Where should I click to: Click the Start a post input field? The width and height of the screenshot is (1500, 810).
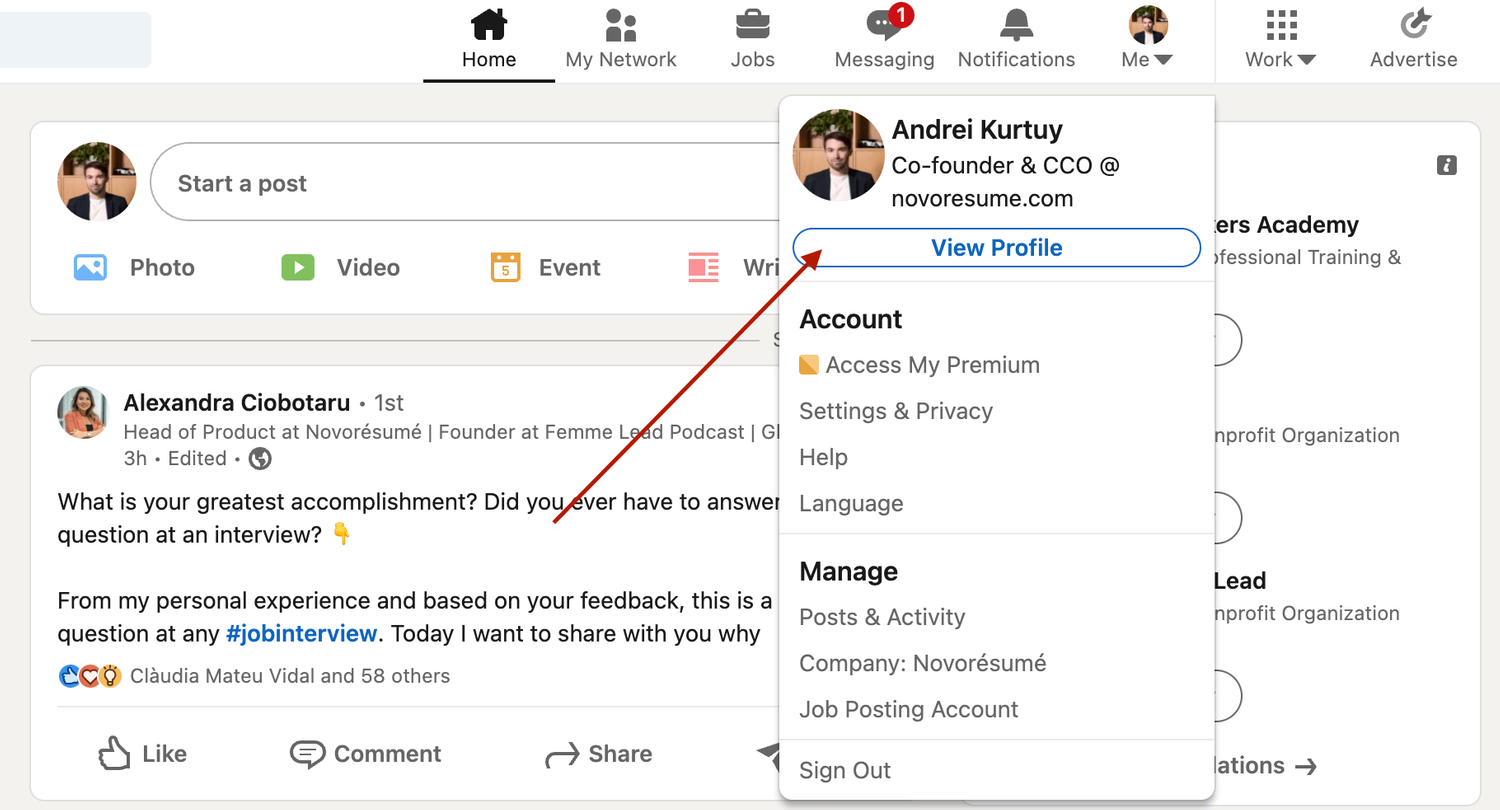click(400, 182)
